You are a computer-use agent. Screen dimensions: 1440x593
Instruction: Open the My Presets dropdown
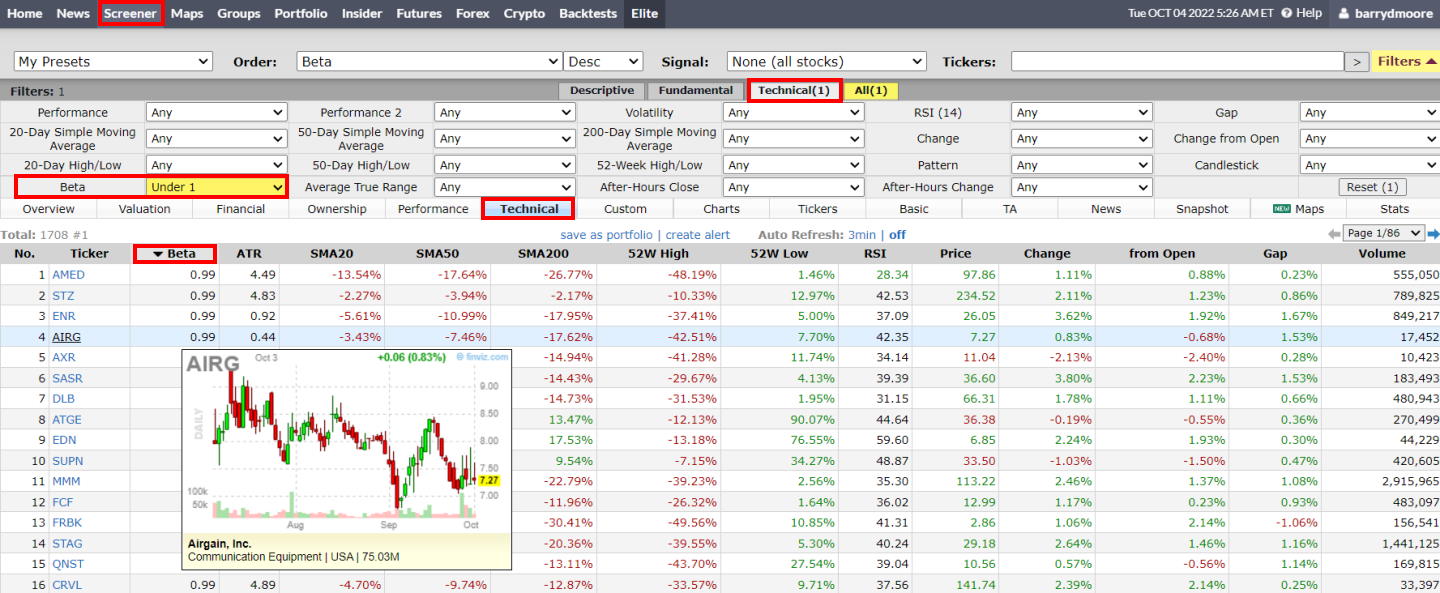pyautogui.click(x=112, y=60)
